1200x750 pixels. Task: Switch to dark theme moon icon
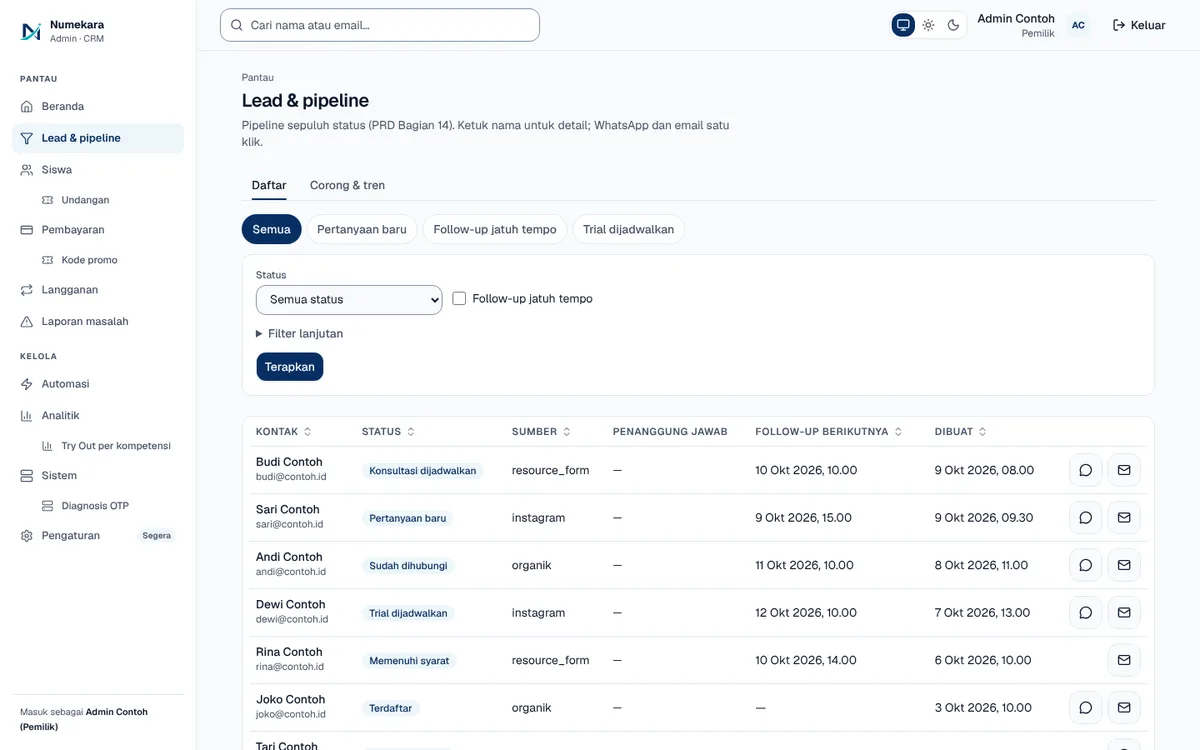[954, 25]
